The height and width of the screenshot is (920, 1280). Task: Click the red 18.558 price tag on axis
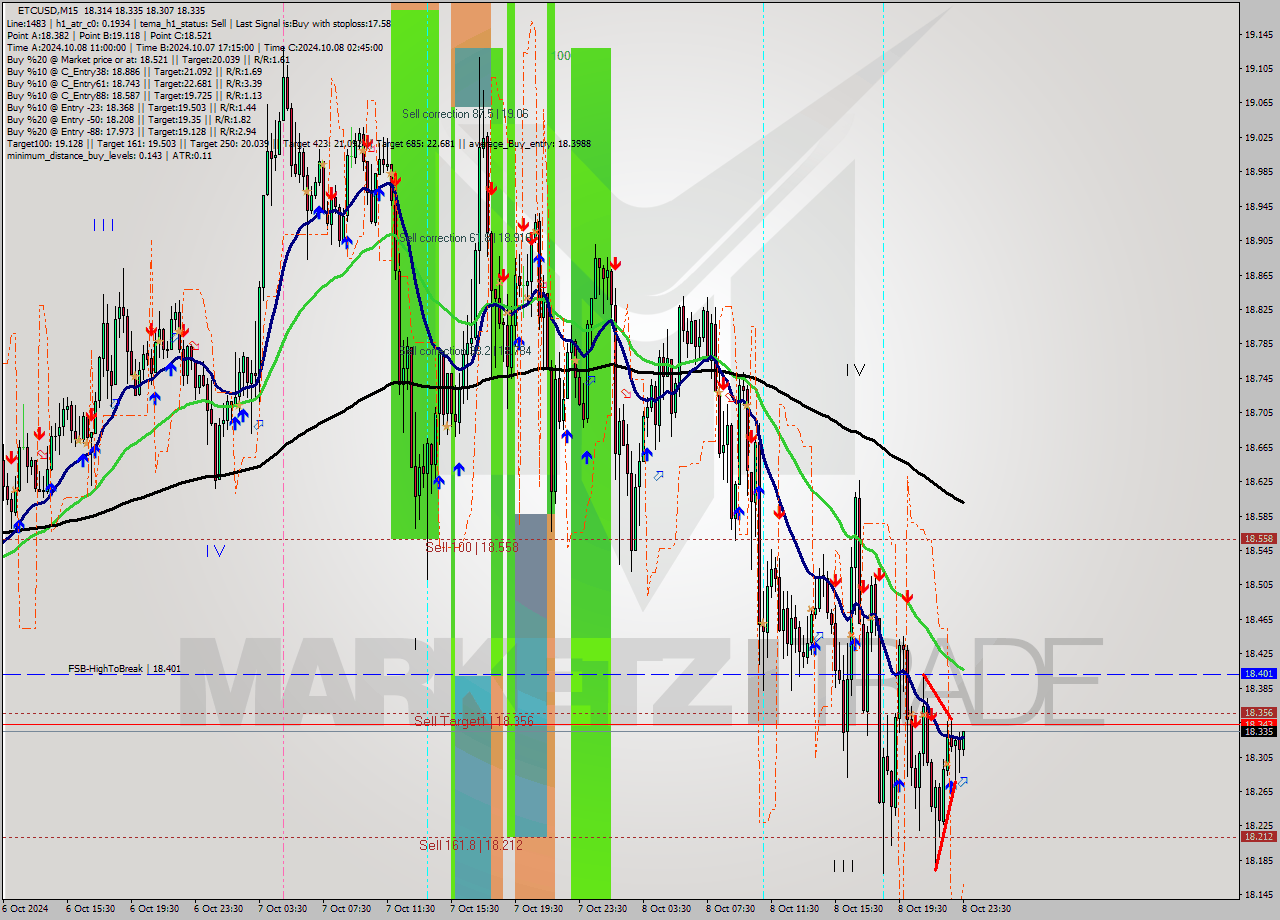click(1258, 538)
